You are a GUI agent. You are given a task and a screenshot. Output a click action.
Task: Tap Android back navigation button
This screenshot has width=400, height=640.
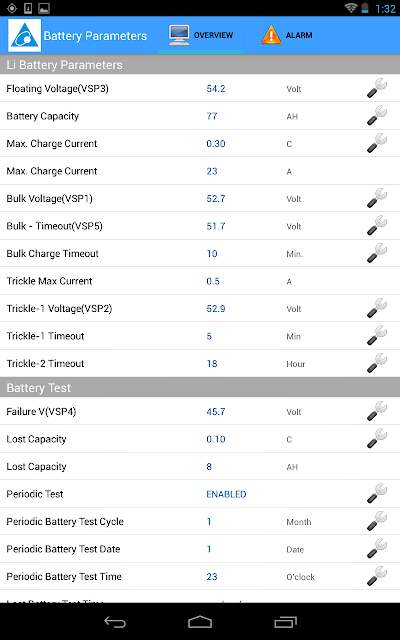coord(115,622)
